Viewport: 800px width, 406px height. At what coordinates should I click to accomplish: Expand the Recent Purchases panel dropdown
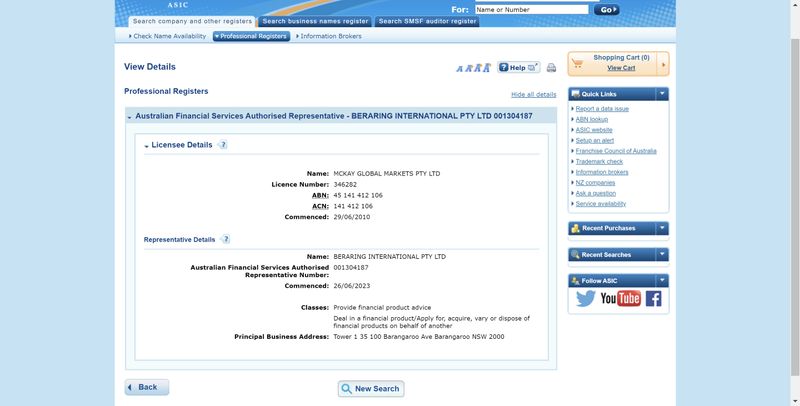[662, 228]
